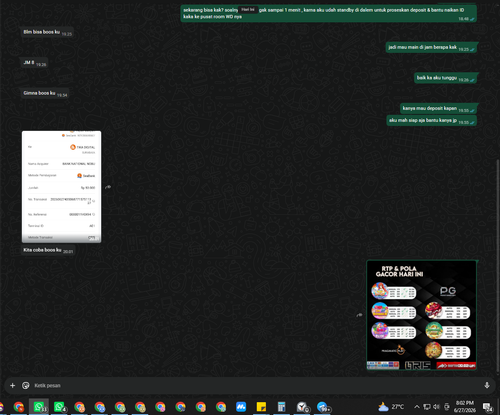
Task: Open network settings from the tray
Action: (x=427, y=407)
